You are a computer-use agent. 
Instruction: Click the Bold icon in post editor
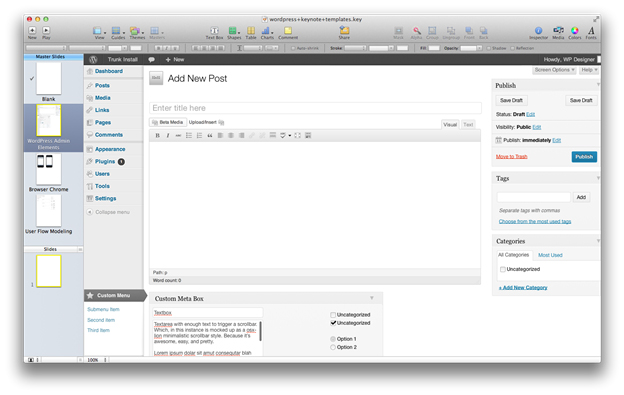(x=158, y=136)
